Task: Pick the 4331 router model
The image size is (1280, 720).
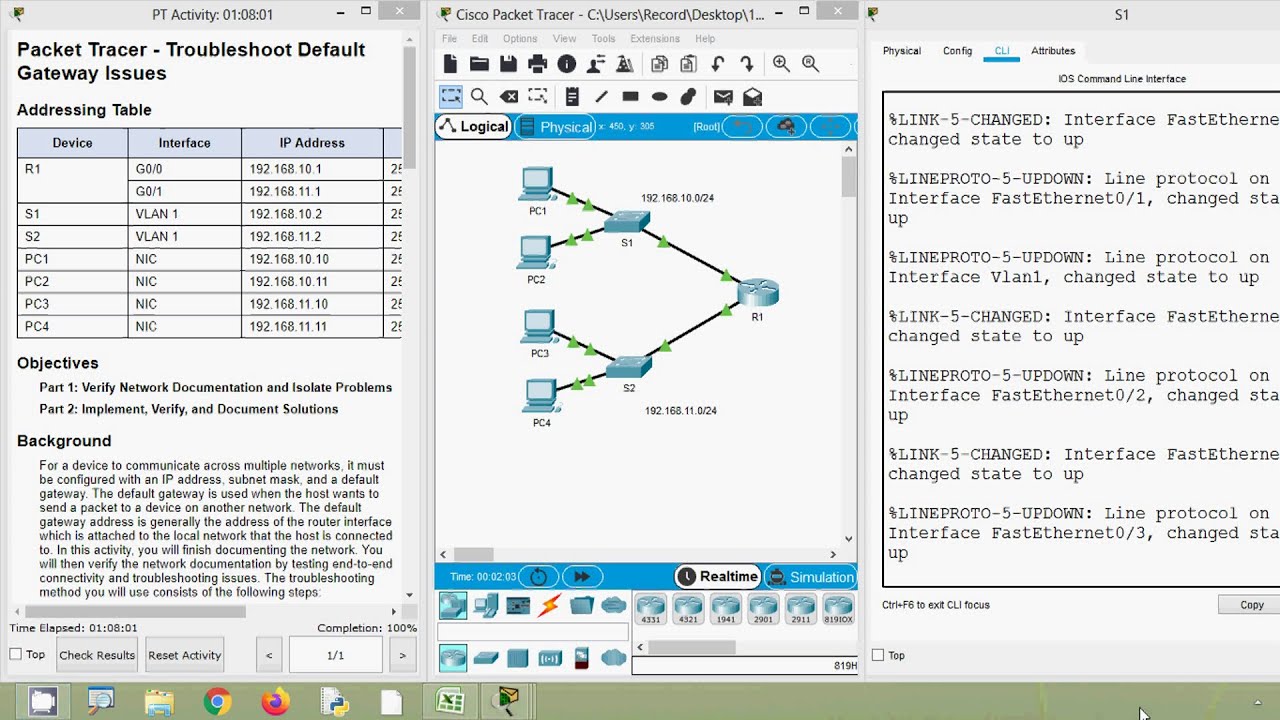Action: (x=650, y=609)
